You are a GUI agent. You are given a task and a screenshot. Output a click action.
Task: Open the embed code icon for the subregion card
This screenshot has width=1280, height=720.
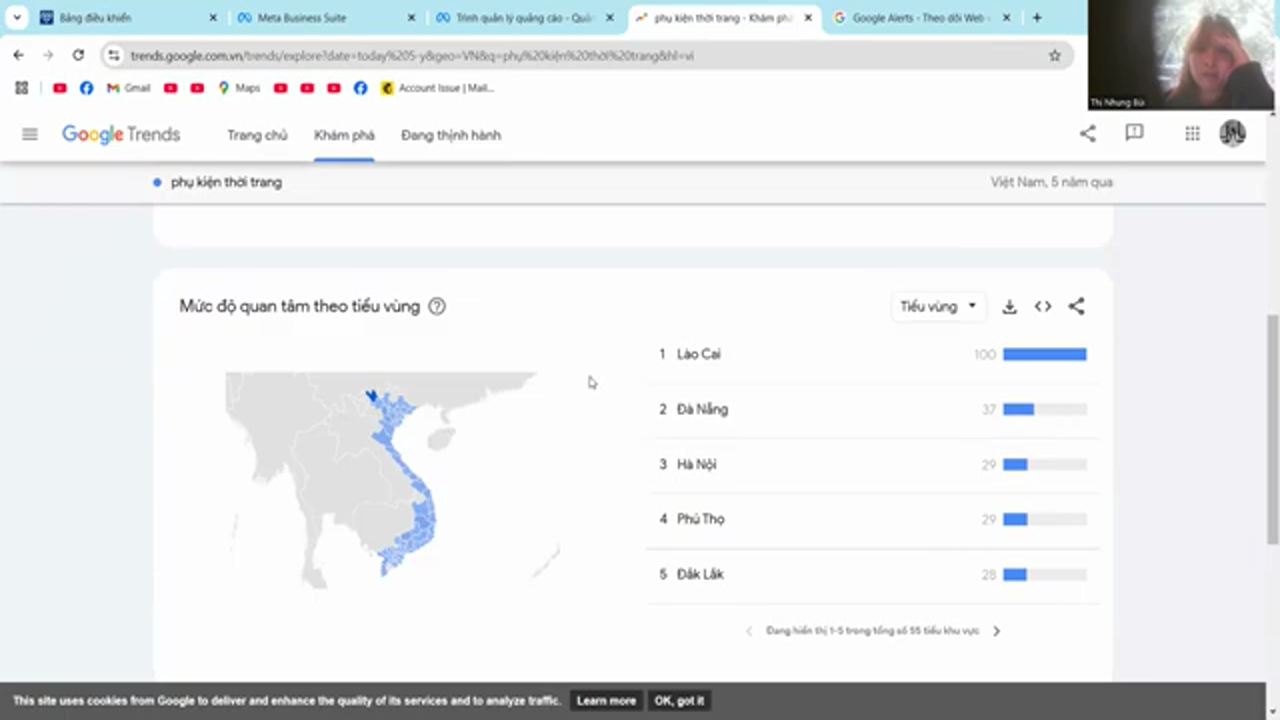coord(1043,307)
